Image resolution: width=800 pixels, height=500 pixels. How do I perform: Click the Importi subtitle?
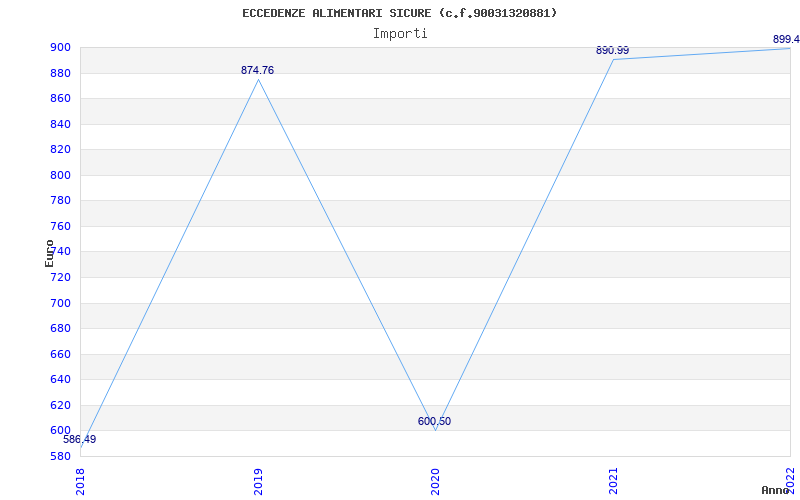[400, 34]
